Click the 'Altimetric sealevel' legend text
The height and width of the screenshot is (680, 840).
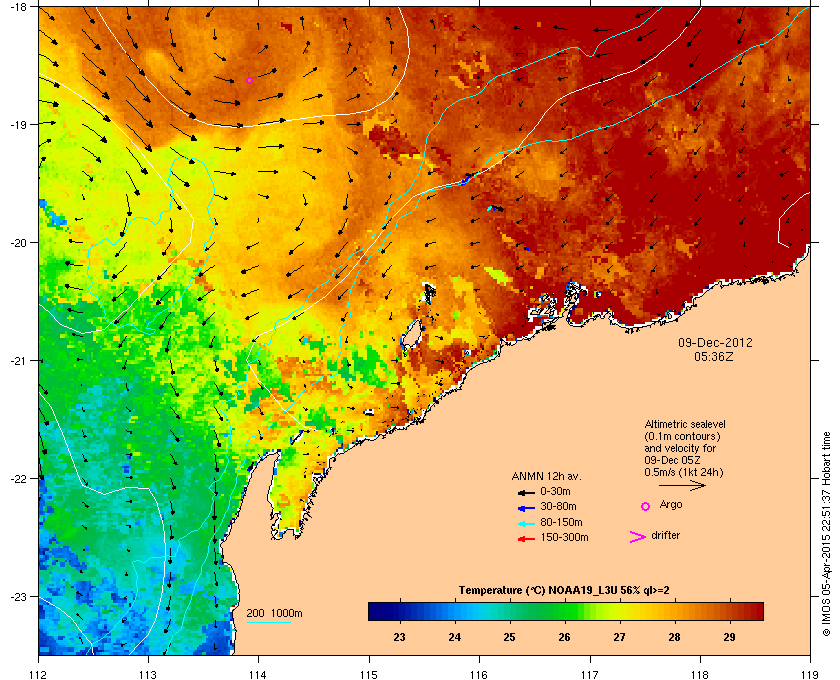pyautogui.click(x=685, y=424)
